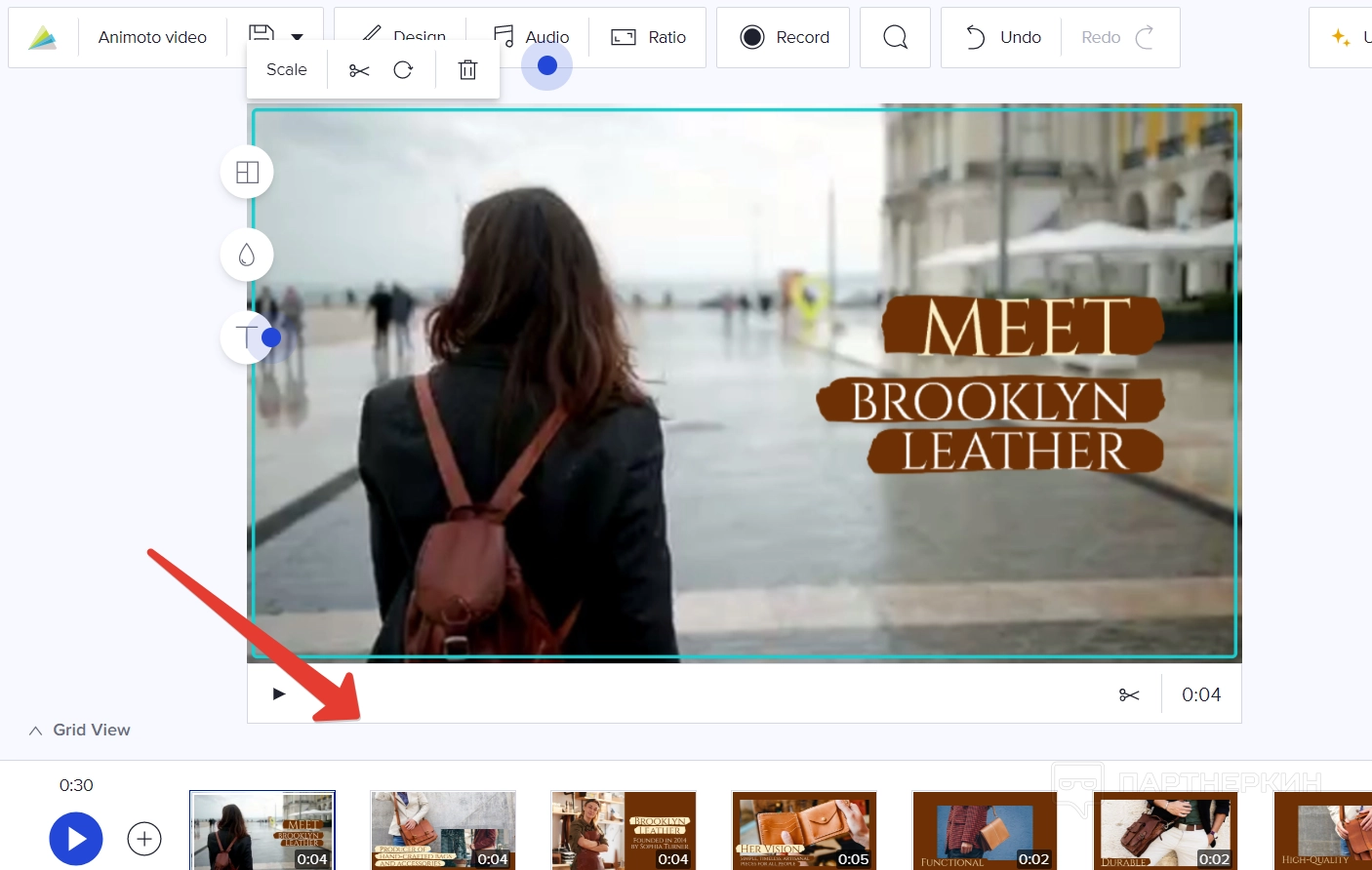1372x870 pixels.
Task: Click the Scale option
Action: click(287, 70)
